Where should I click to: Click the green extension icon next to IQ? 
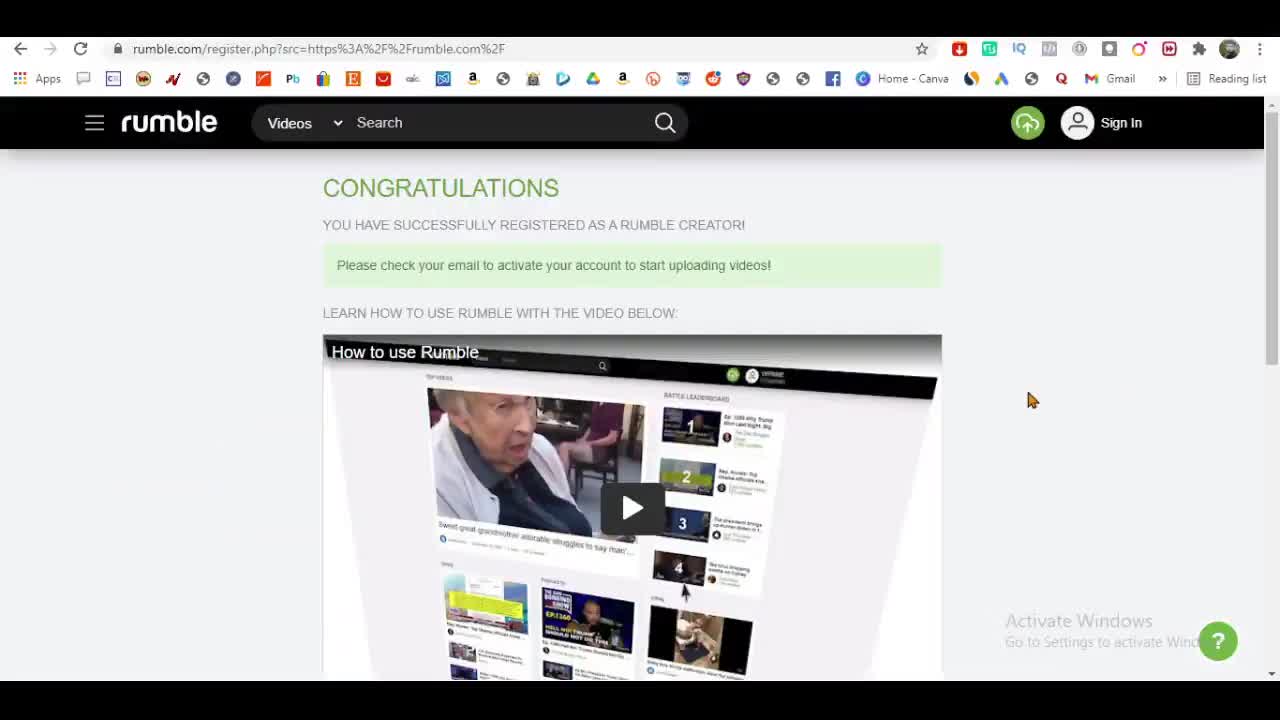(x=989, y=49)
